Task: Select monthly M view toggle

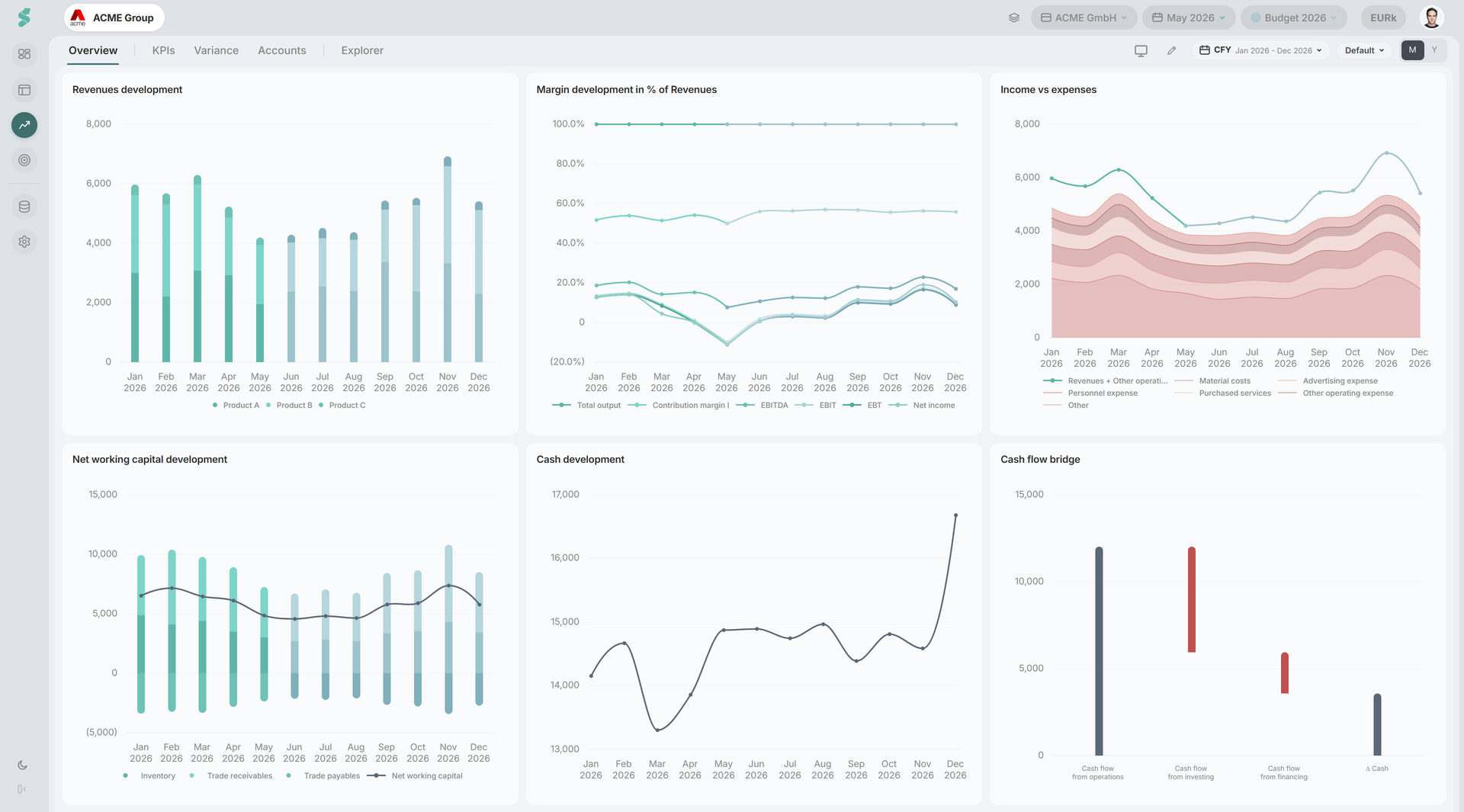Action: coord(1412,50)
